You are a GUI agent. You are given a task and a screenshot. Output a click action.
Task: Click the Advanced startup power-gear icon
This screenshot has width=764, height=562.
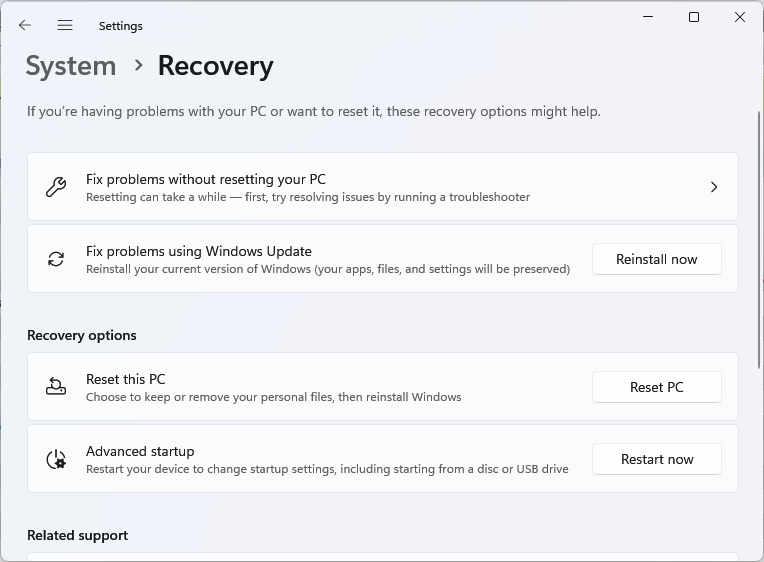pos(56,459)
